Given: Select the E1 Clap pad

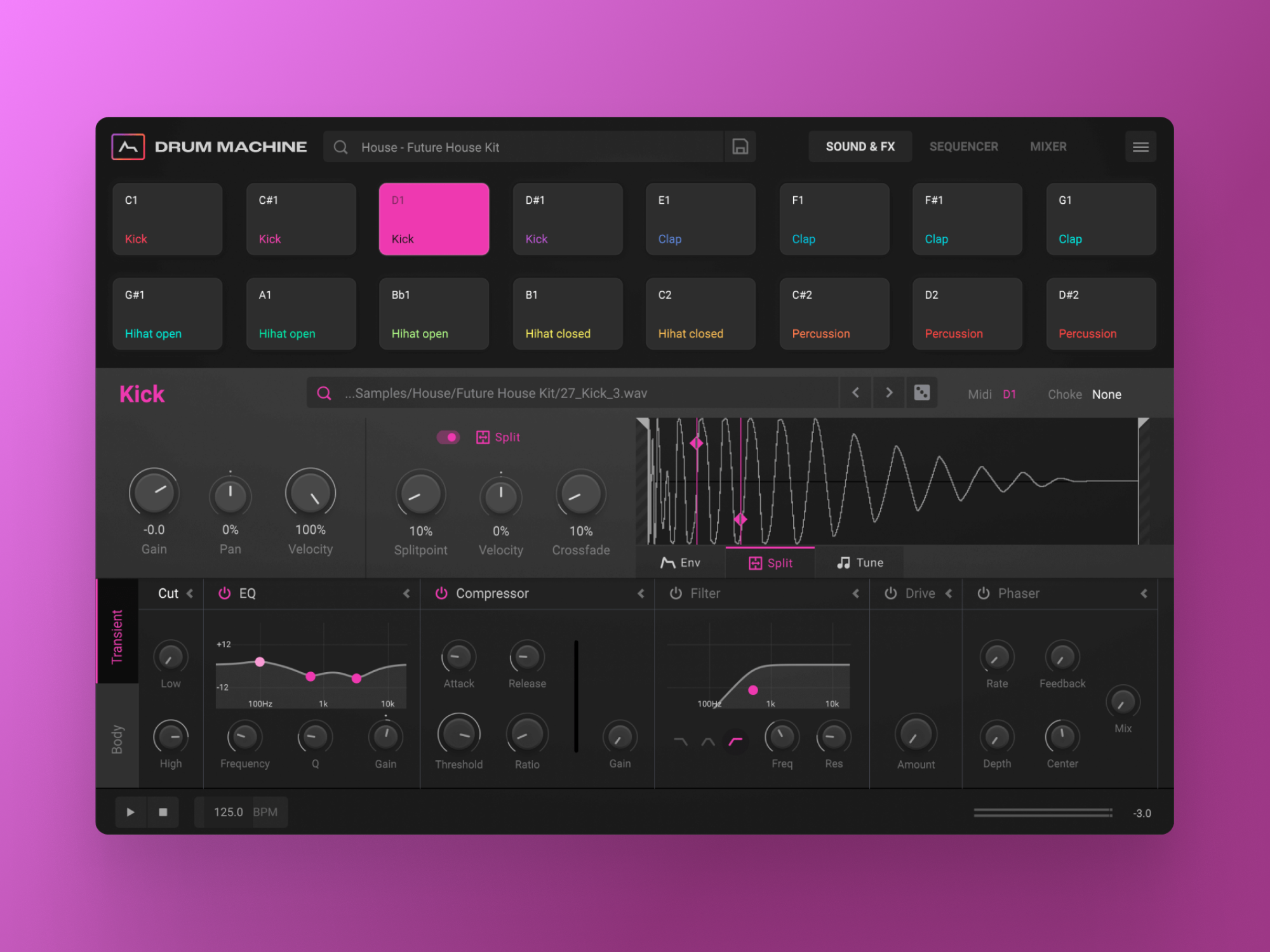Looking at the screenshot, I should [700, 219].
